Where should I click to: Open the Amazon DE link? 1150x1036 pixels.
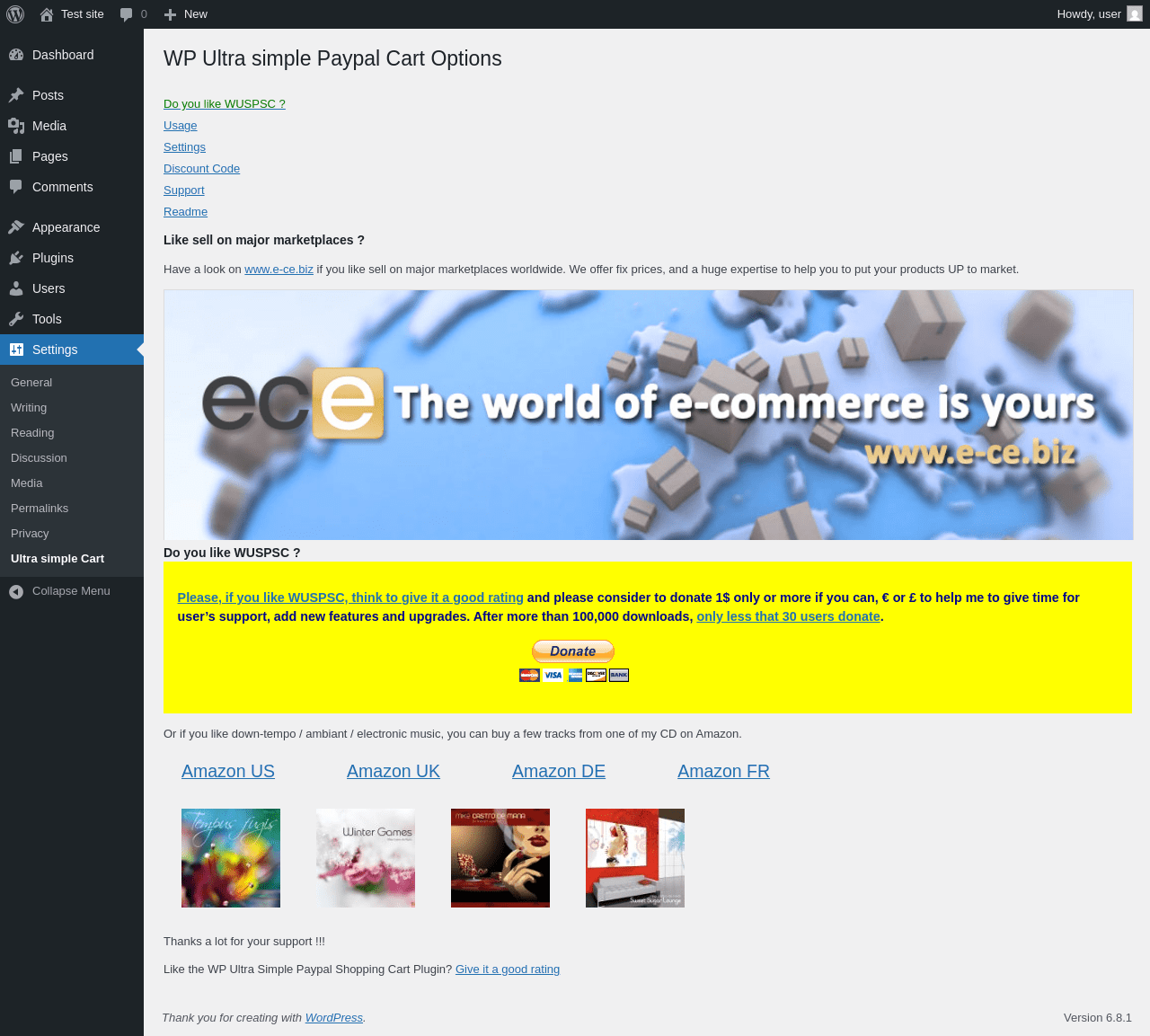(559, 771)
